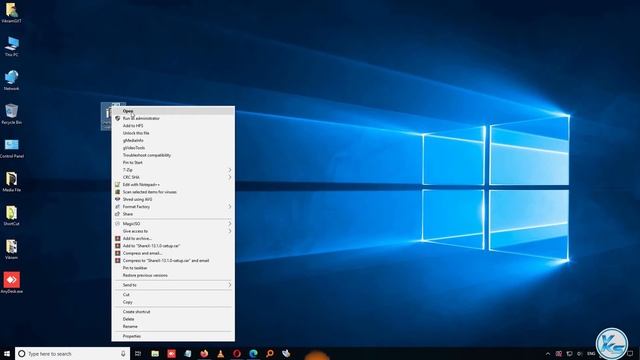
Task: Open Opera browser from the taskbar
Action: click(x=237, y=353)
